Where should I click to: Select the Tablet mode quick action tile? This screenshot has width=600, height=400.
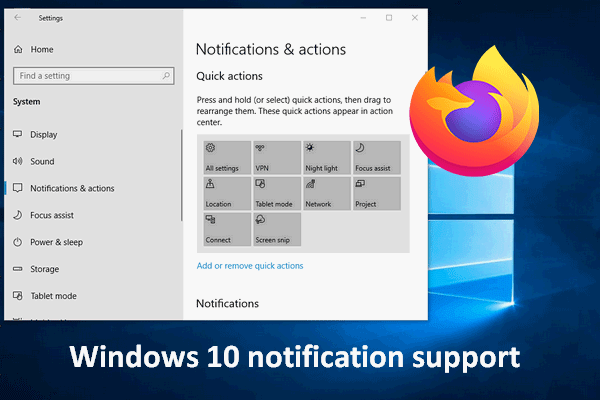point(277,193)
